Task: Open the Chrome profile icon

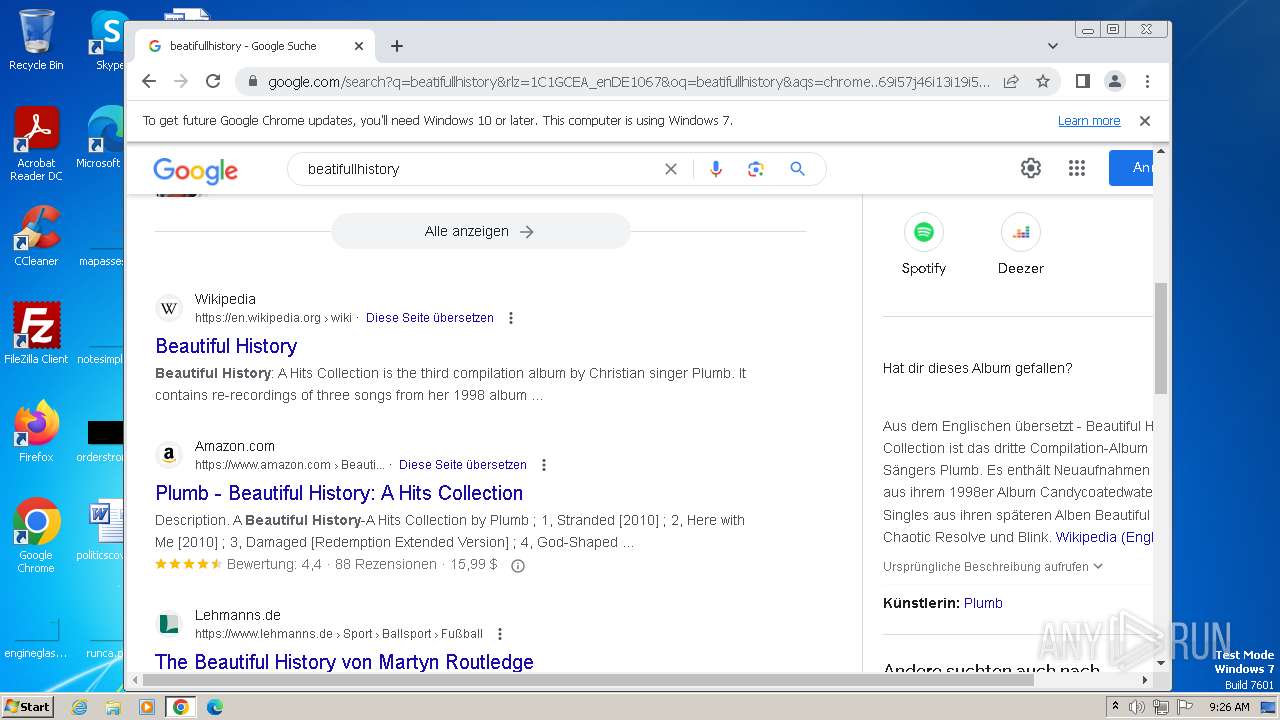Action: 1114,81
